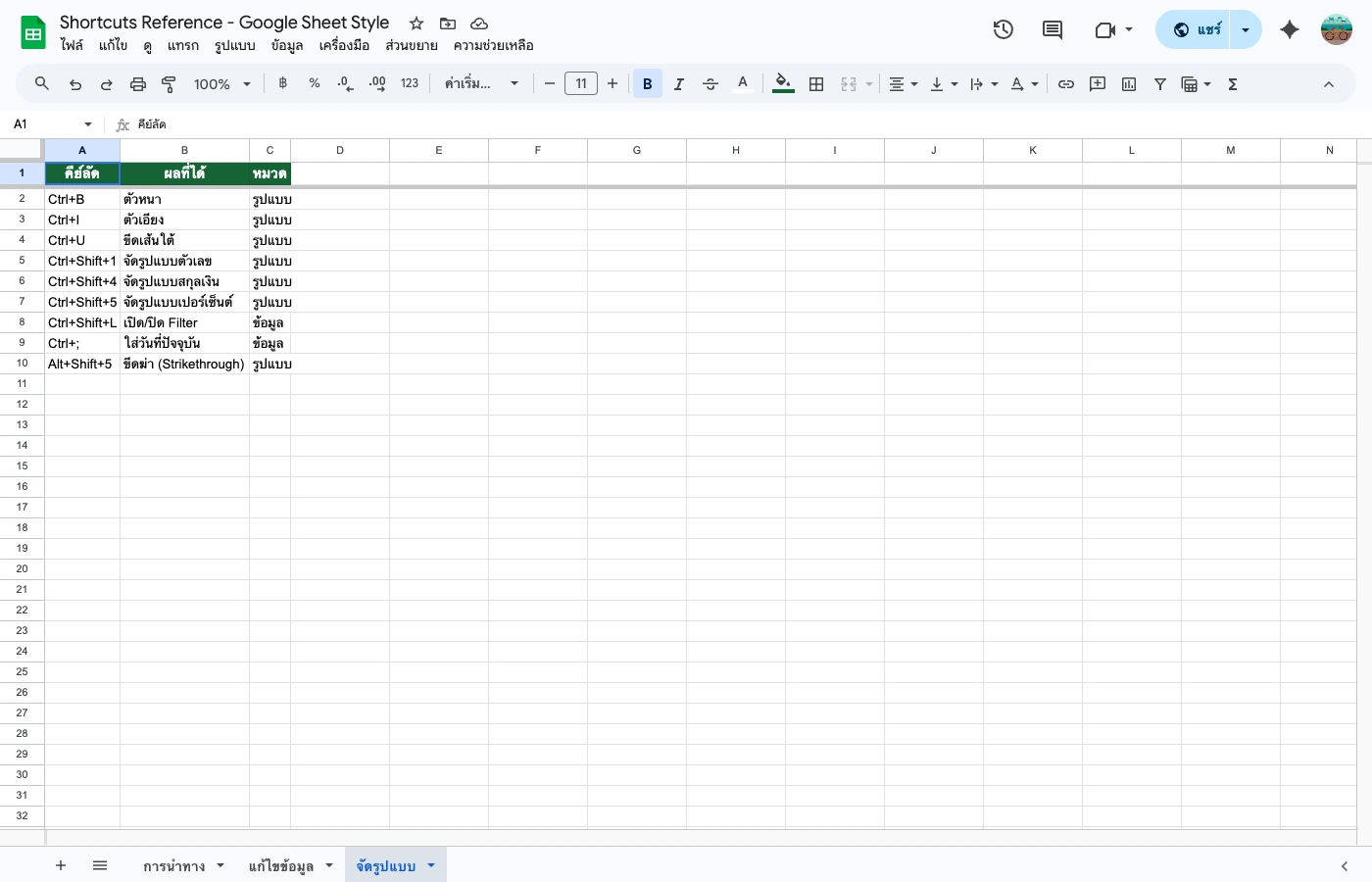1372x882 pixels.
Task: Toggle italic formatting on
Action: 679,83
